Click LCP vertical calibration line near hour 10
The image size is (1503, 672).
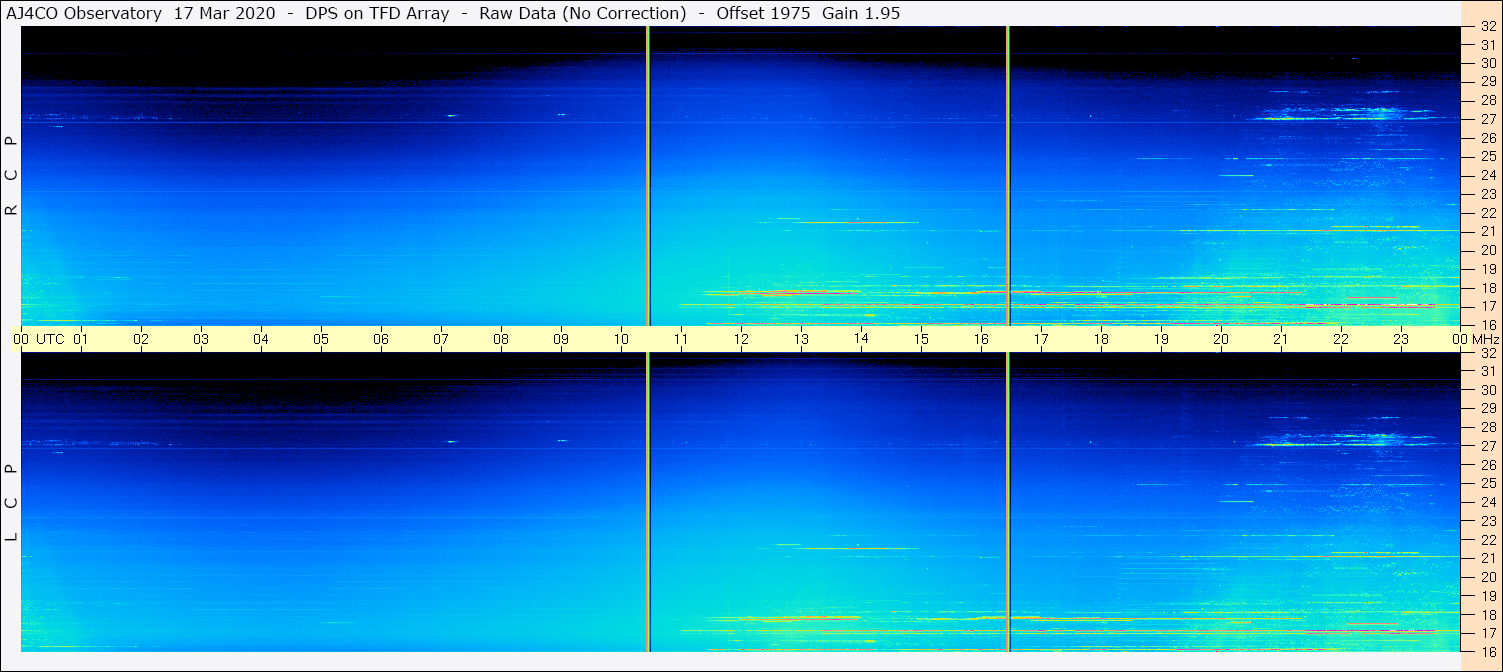pos(648,502)
